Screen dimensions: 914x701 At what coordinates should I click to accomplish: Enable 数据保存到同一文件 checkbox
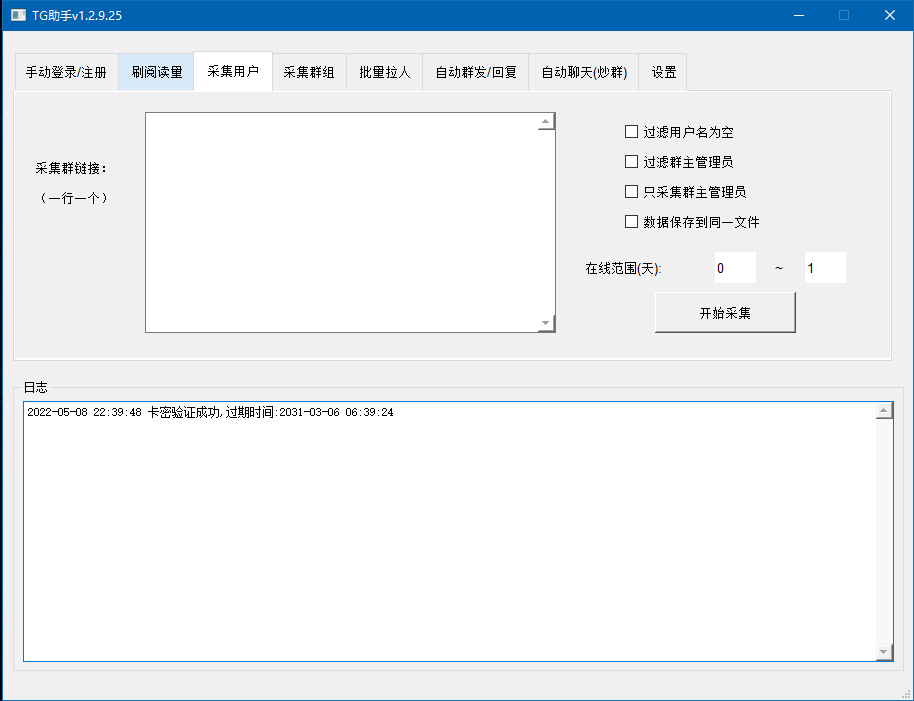(631, 222)
